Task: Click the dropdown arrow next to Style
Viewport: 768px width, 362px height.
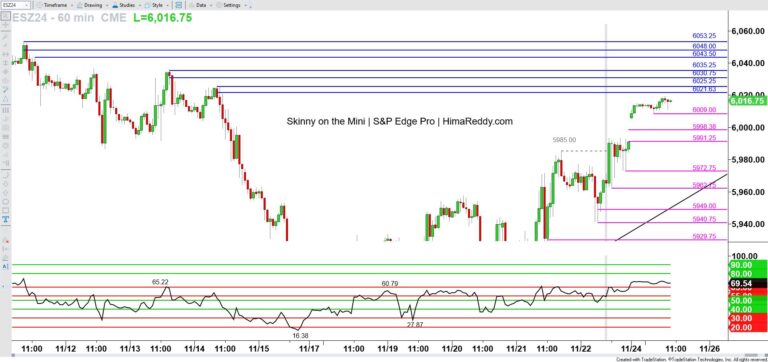Action: click(168, 5)
